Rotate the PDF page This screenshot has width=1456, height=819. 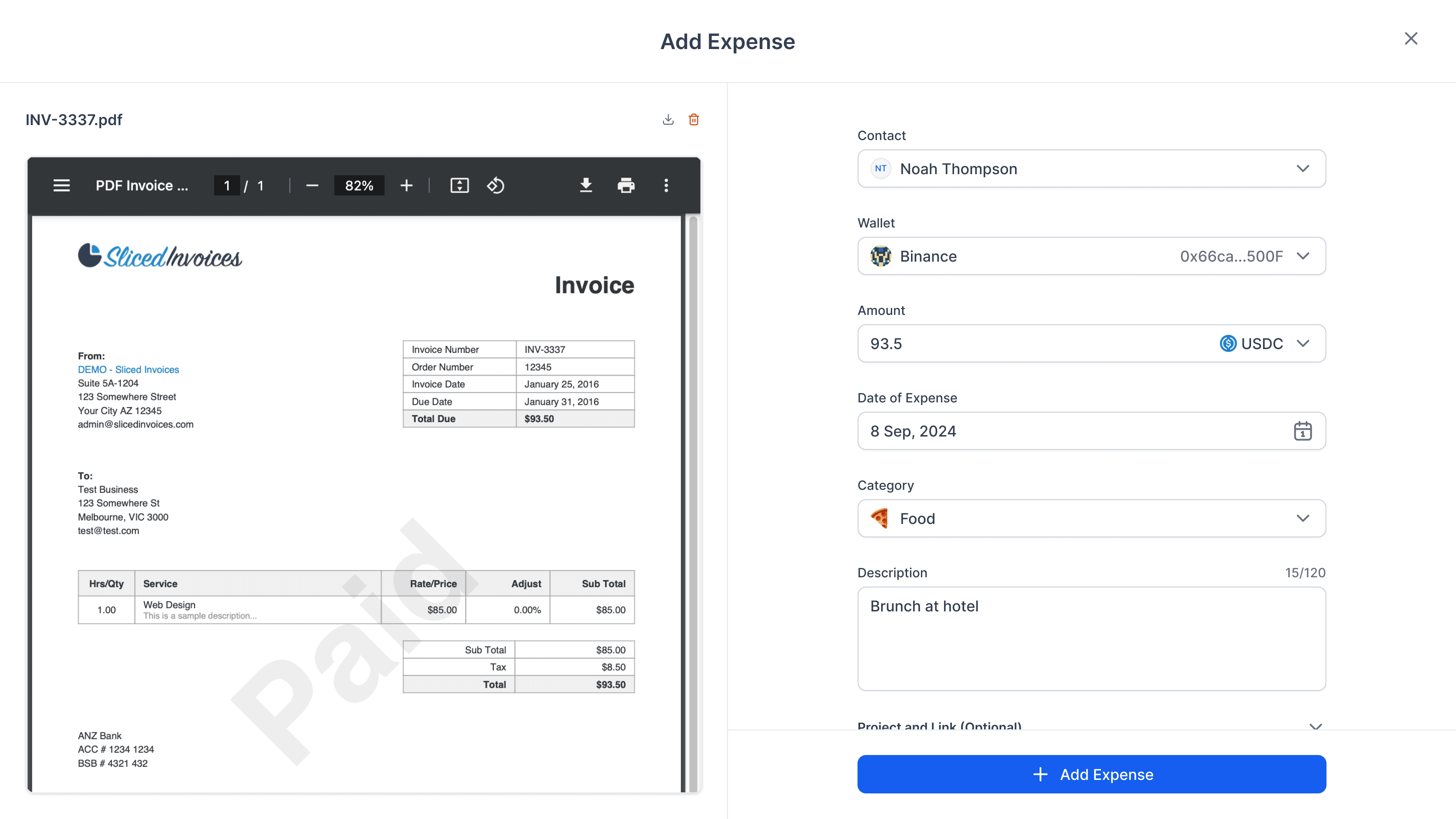[496, 186]
